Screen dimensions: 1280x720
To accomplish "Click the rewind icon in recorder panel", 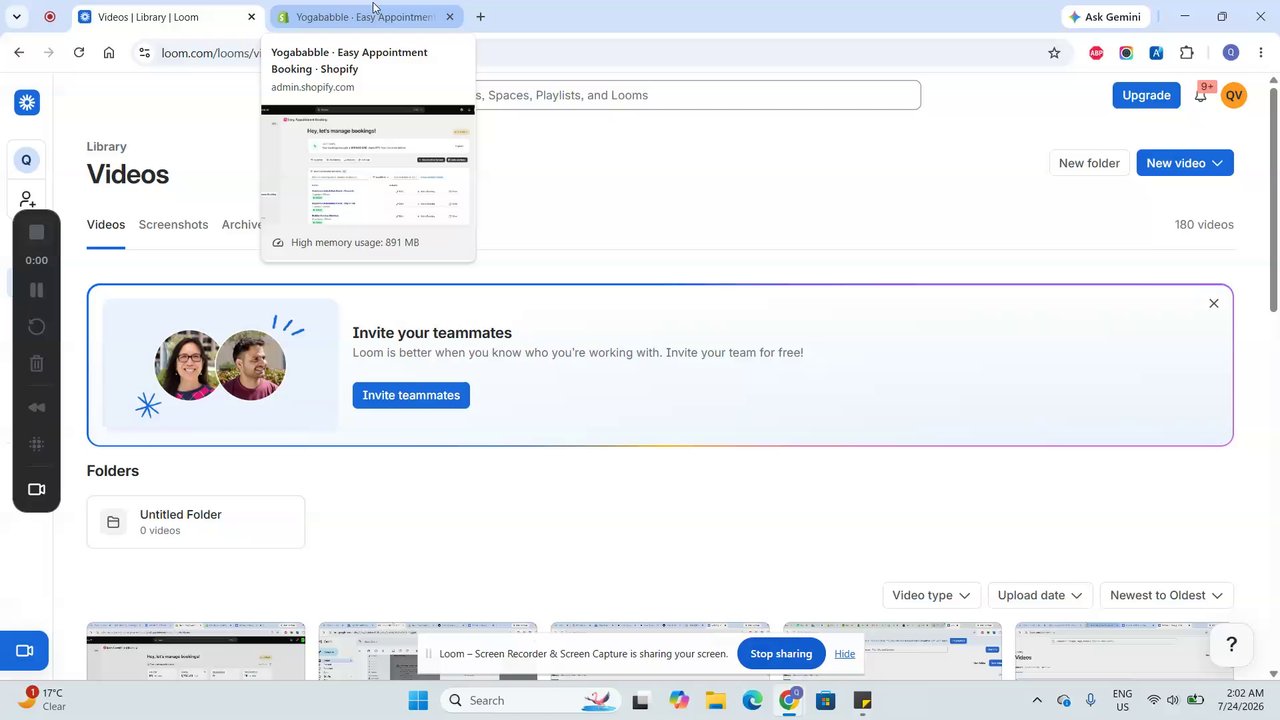I will (37, 407).
